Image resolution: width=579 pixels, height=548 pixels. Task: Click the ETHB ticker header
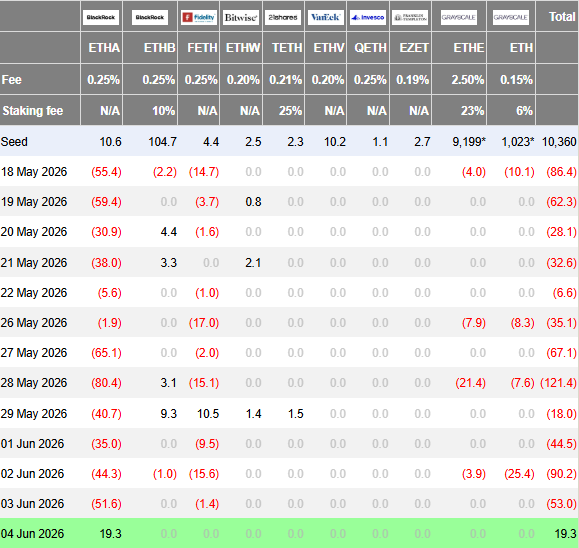pos(160,48)
